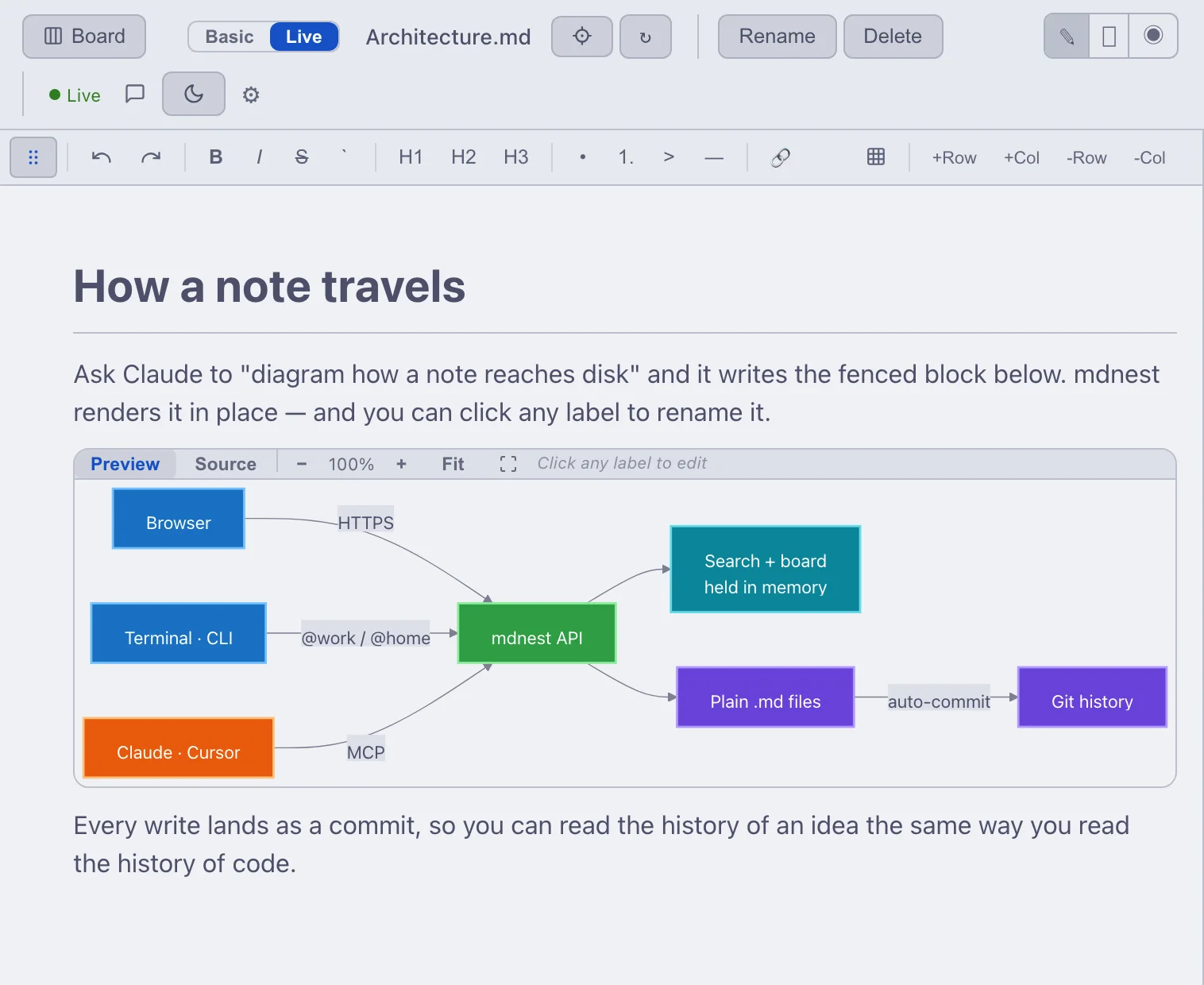Image resolution: width=1204 pixels, height=985 pixels.
Task: Click Search + board held in memory node
Action: click(766, 570)
